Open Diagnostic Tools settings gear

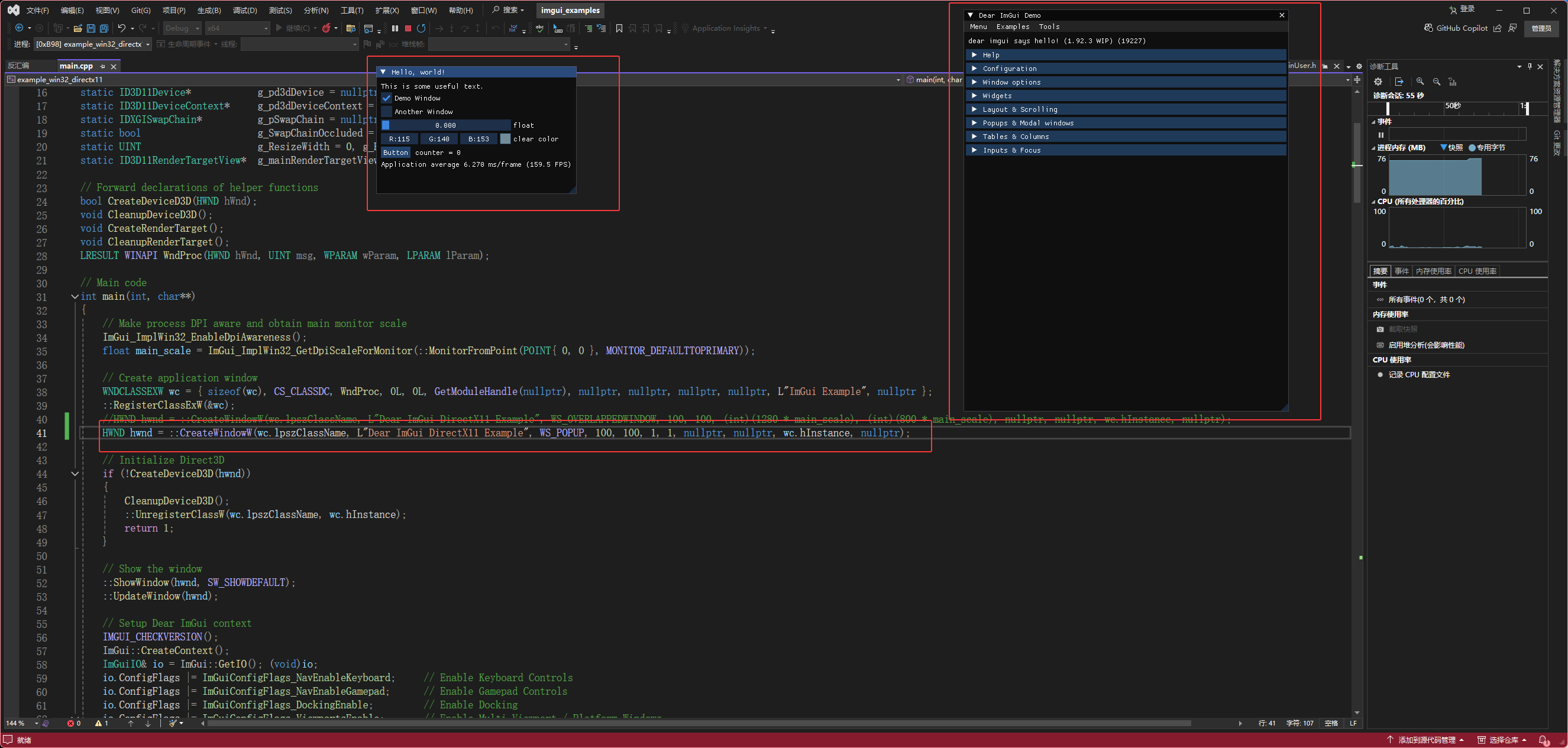tap(1378, 82)
